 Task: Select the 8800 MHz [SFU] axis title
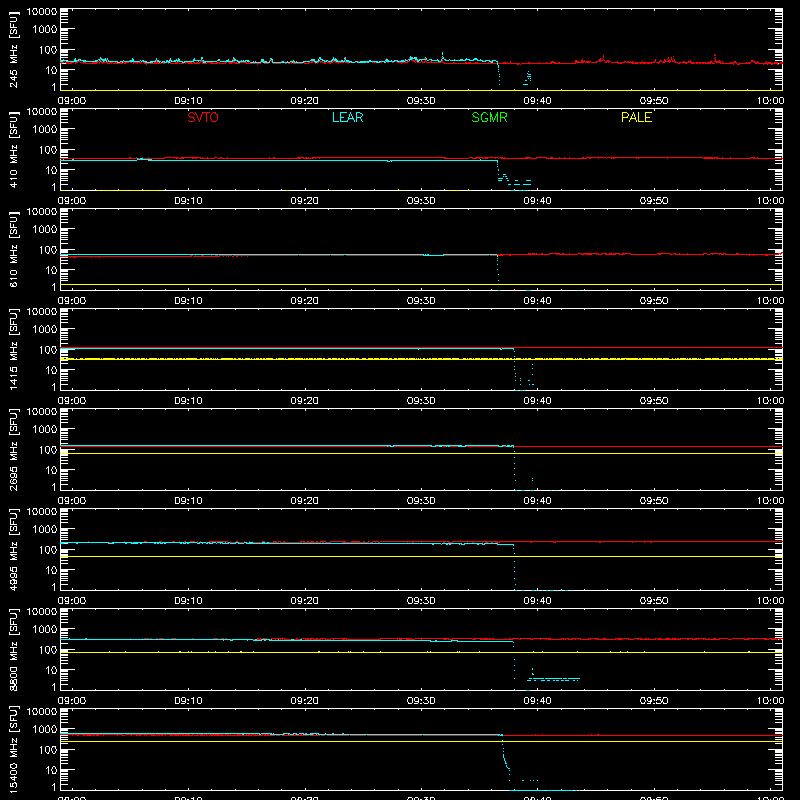(x=14, y=649)
